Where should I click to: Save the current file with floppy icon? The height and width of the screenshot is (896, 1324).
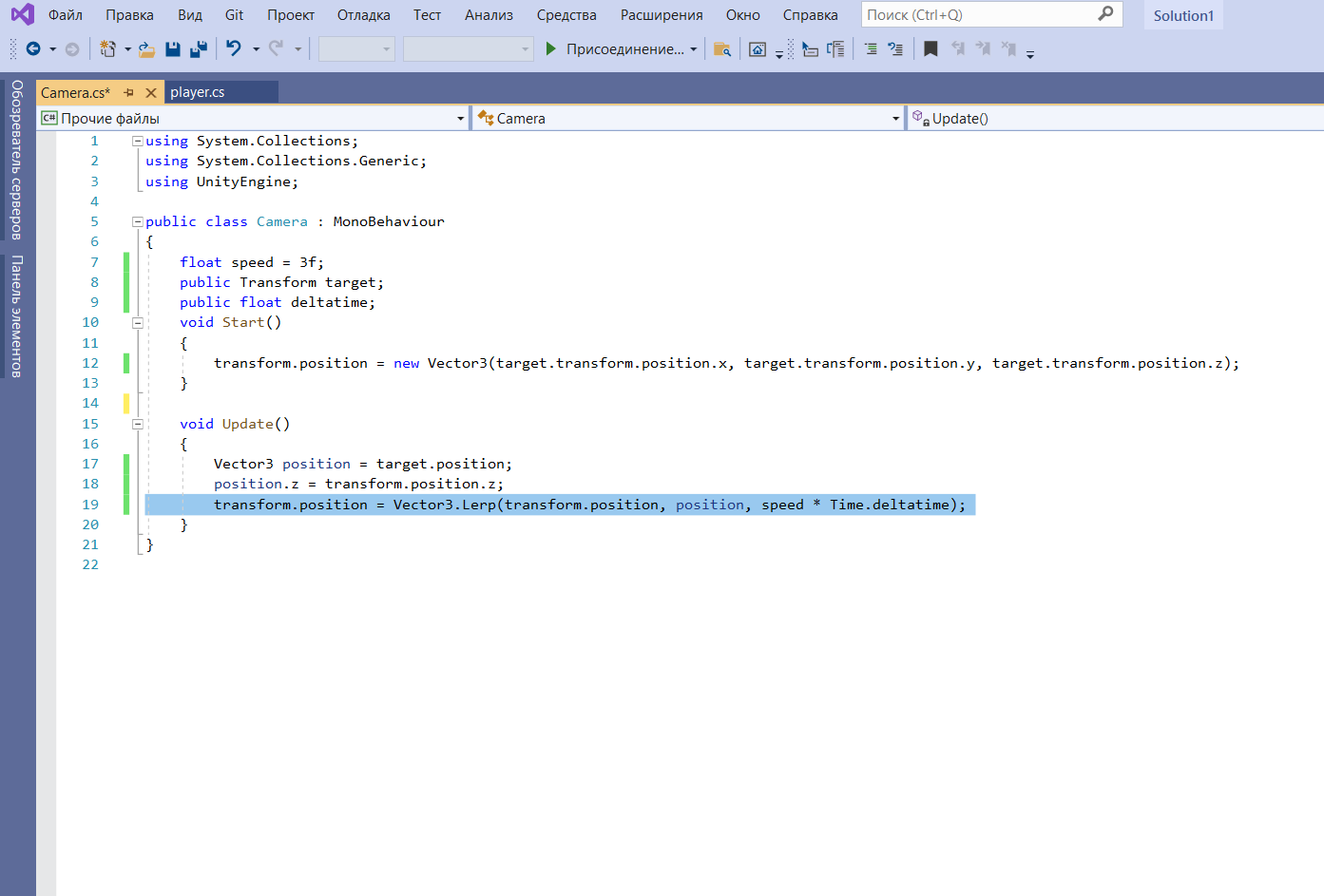click(x=173, y=48)
